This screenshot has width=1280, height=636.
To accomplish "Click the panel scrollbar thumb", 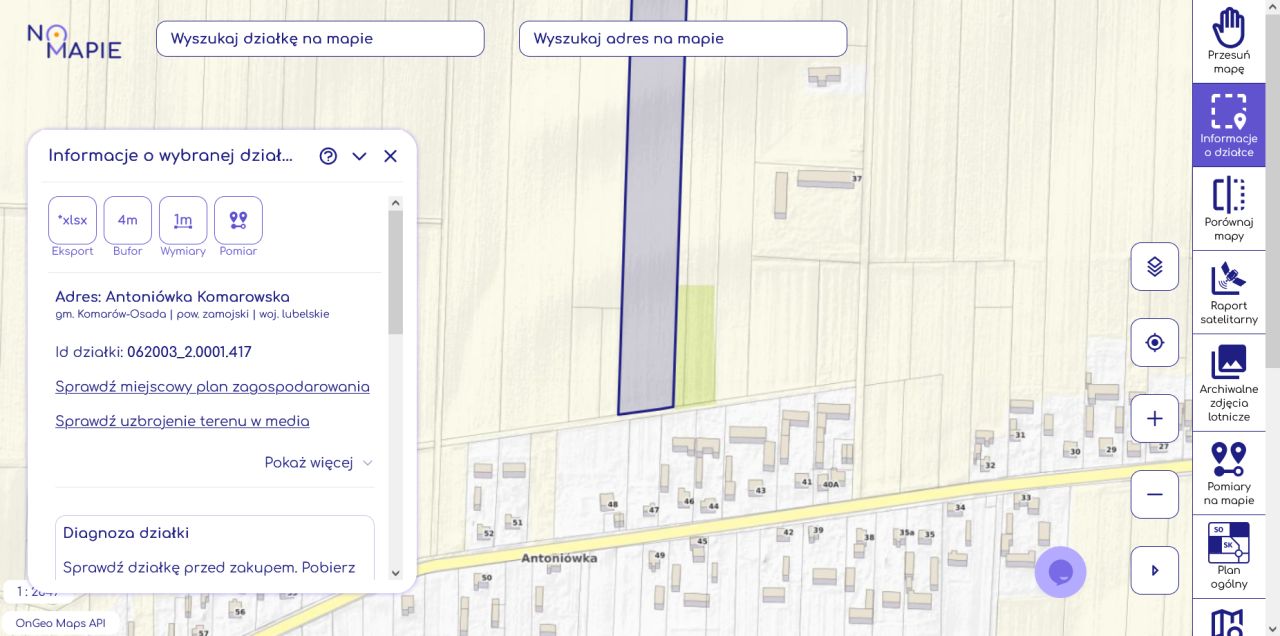I will 395,272.
